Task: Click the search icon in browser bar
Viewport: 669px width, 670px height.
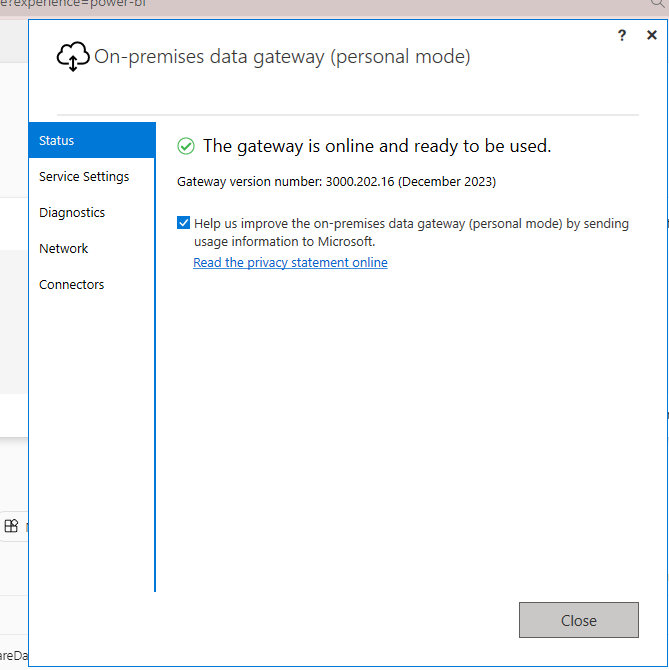Action: 659,4
